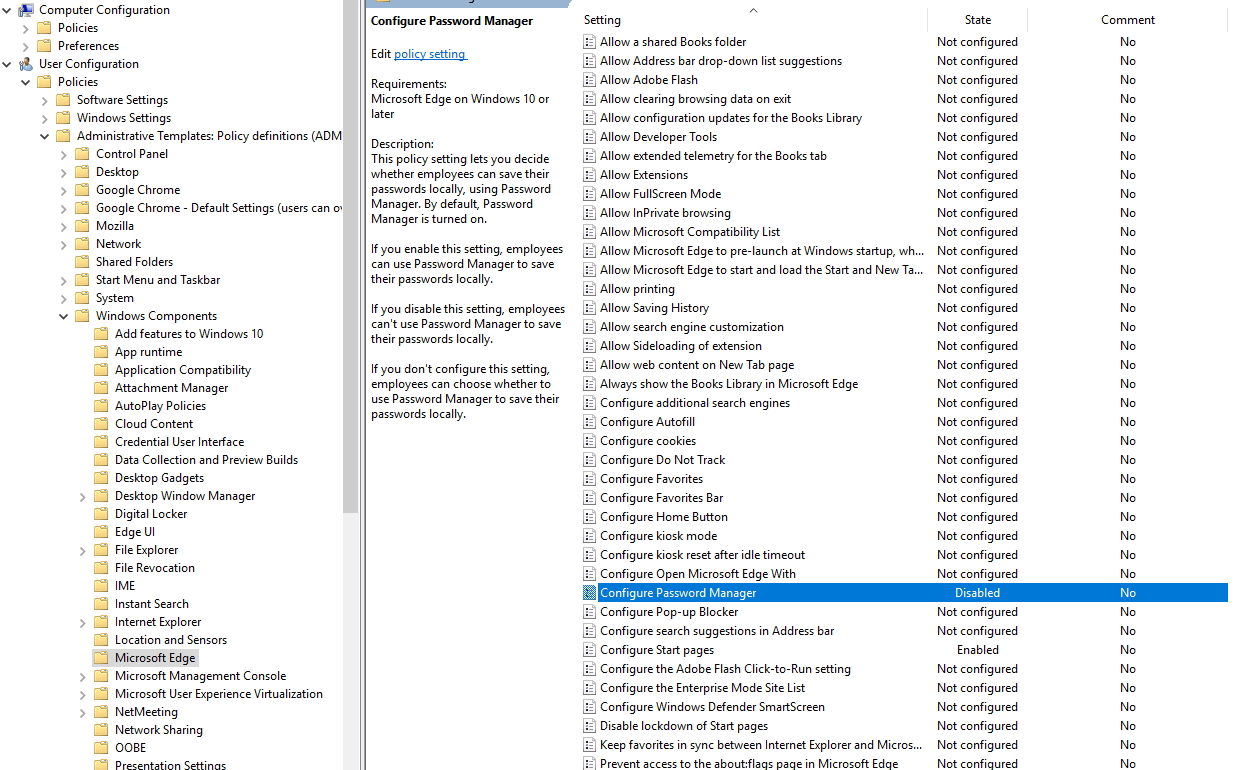Image resolution: width=1248 pixels, height=770 pixels.
Task: Select 'Configure additional search engines' setting
Action: pyautogui.click(x=695, y=403)
